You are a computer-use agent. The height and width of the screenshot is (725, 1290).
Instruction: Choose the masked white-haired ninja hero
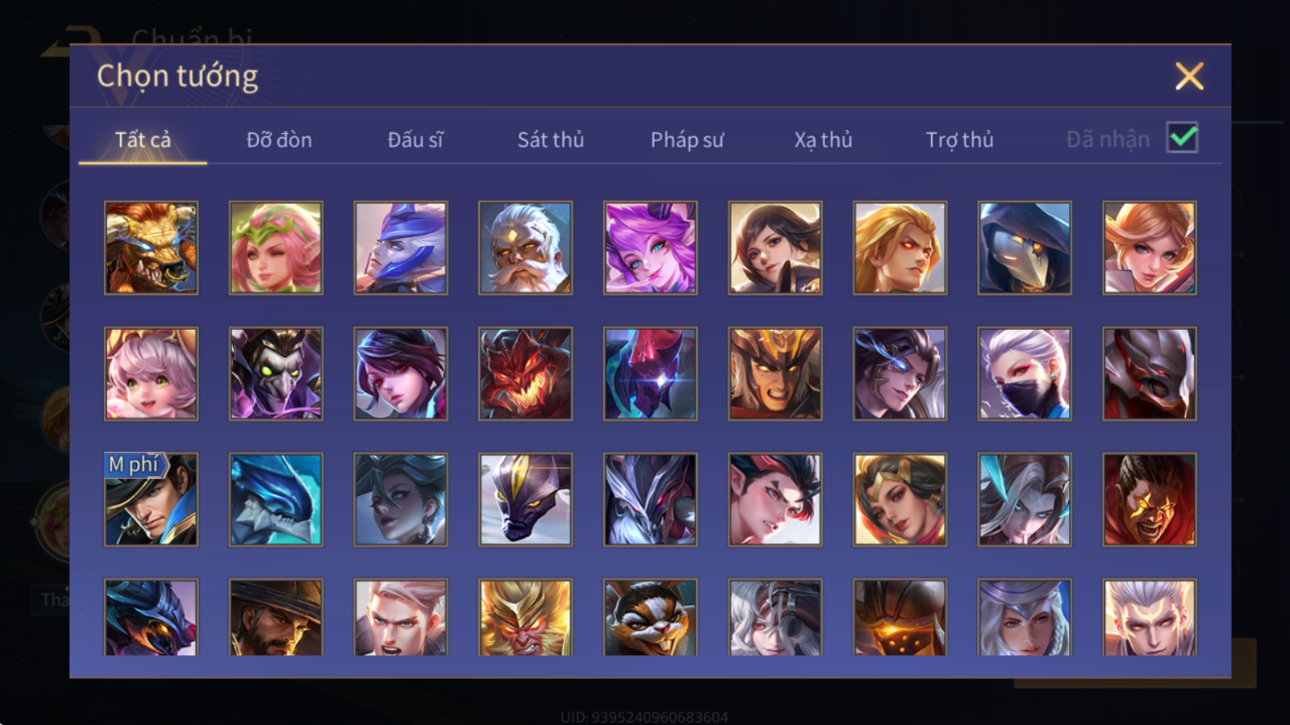tap(1024, 374)
